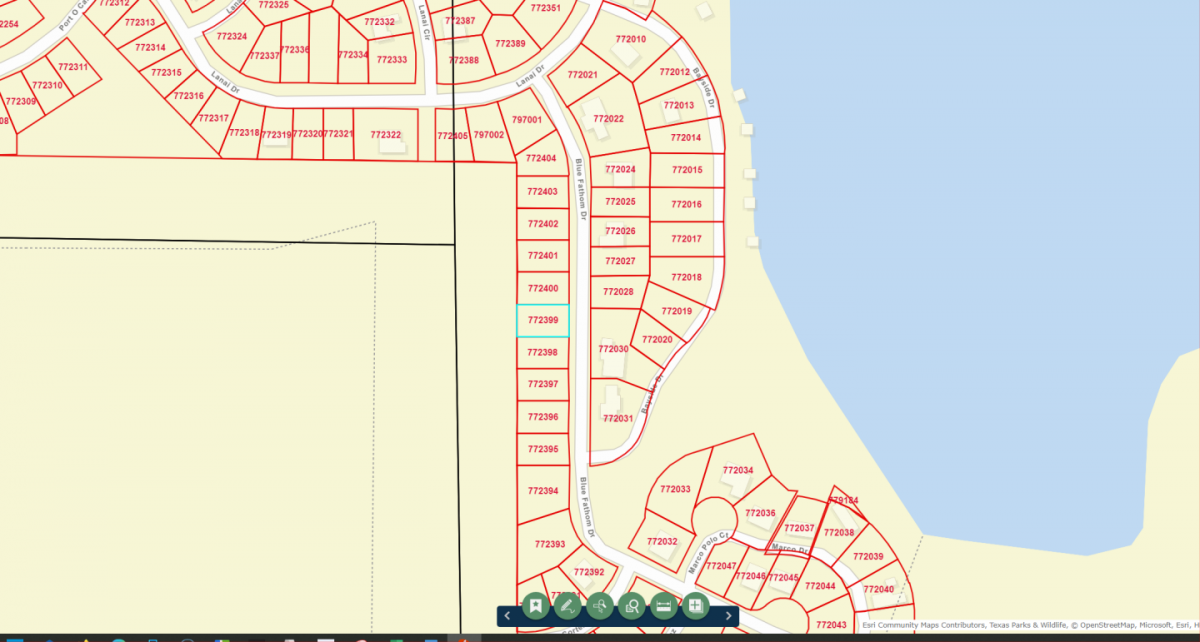Activate the feature selection tool
The image size is (1200, 642).
coord(599,605)
